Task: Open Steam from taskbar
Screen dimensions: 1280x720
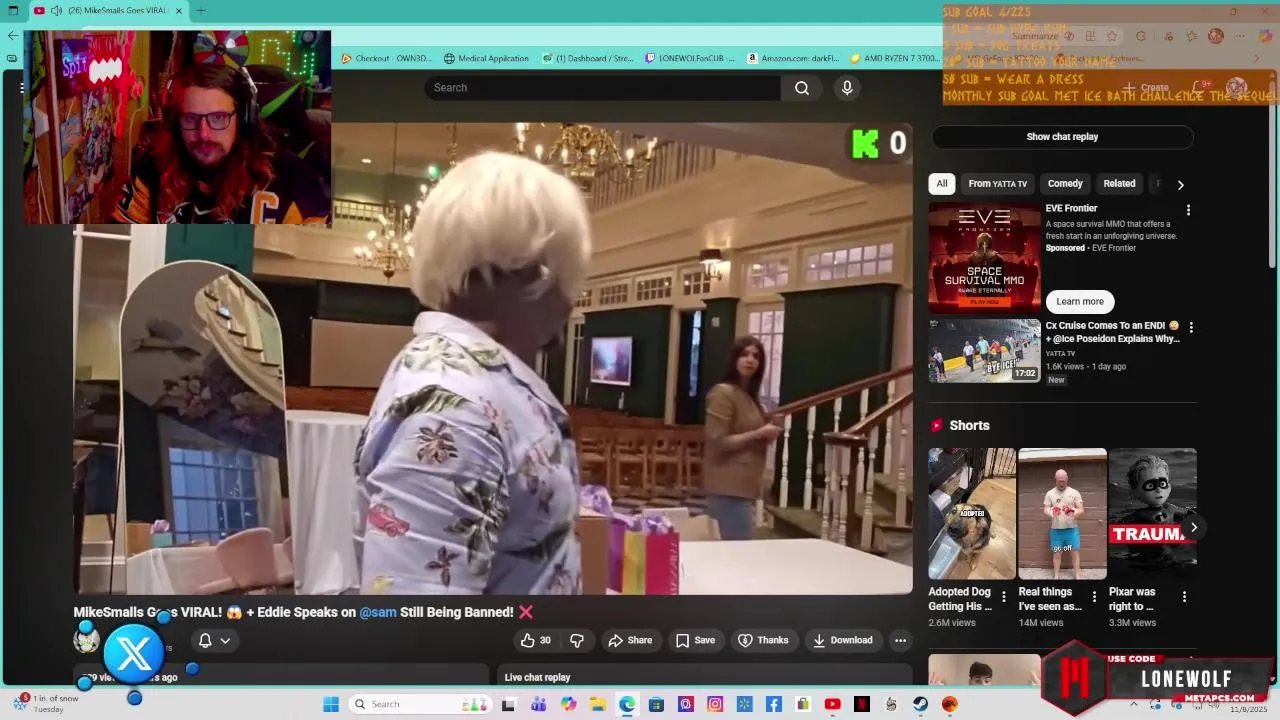Action: [x=920, y=704]
